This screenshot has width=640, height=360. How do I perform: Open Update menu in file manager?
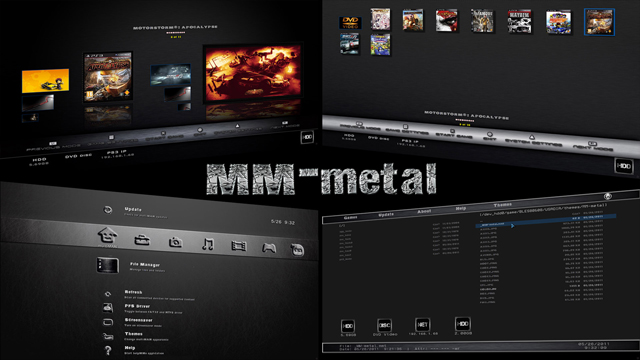(x=386, y=214)
